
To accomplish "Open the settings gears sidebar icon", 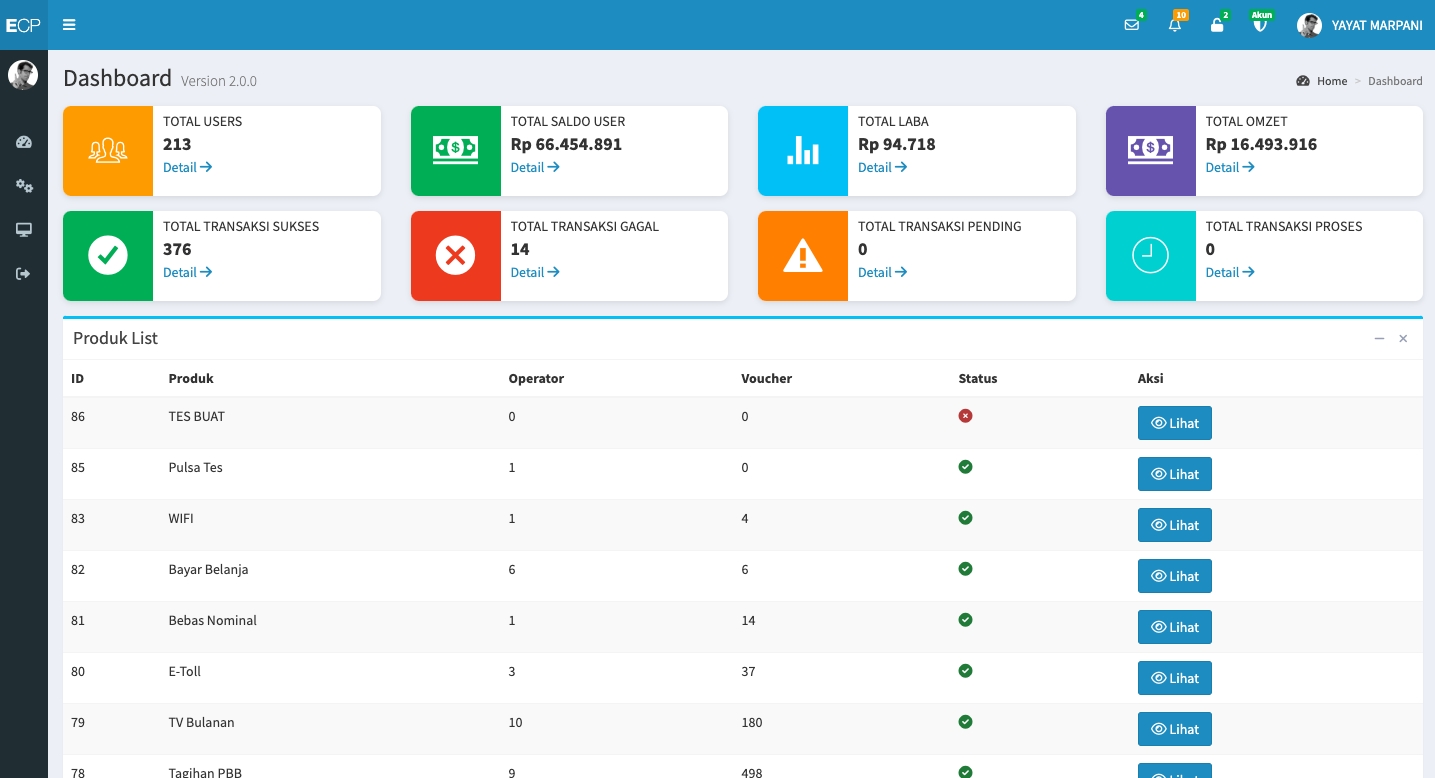I will (x=24, y=186).
